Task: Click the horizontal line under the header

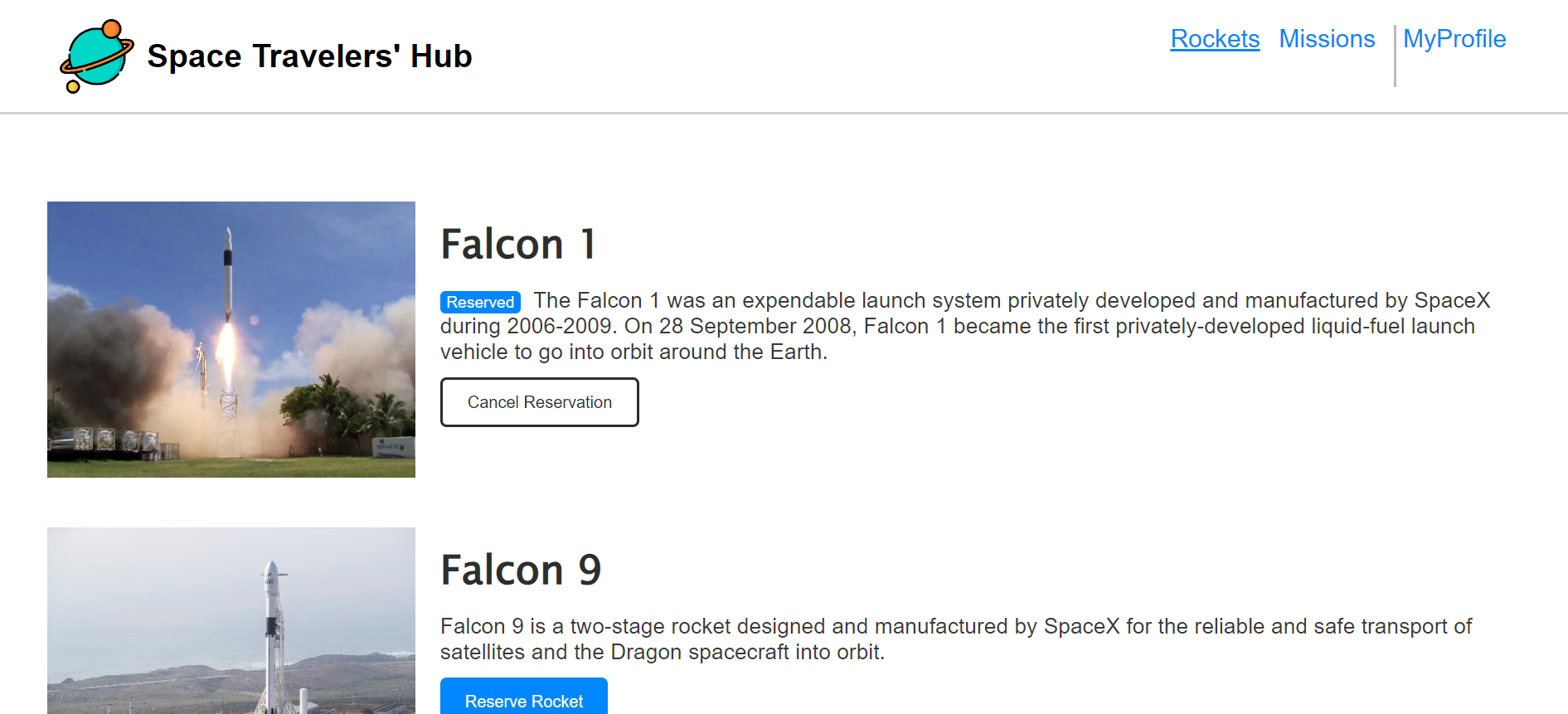Action: 784,113
